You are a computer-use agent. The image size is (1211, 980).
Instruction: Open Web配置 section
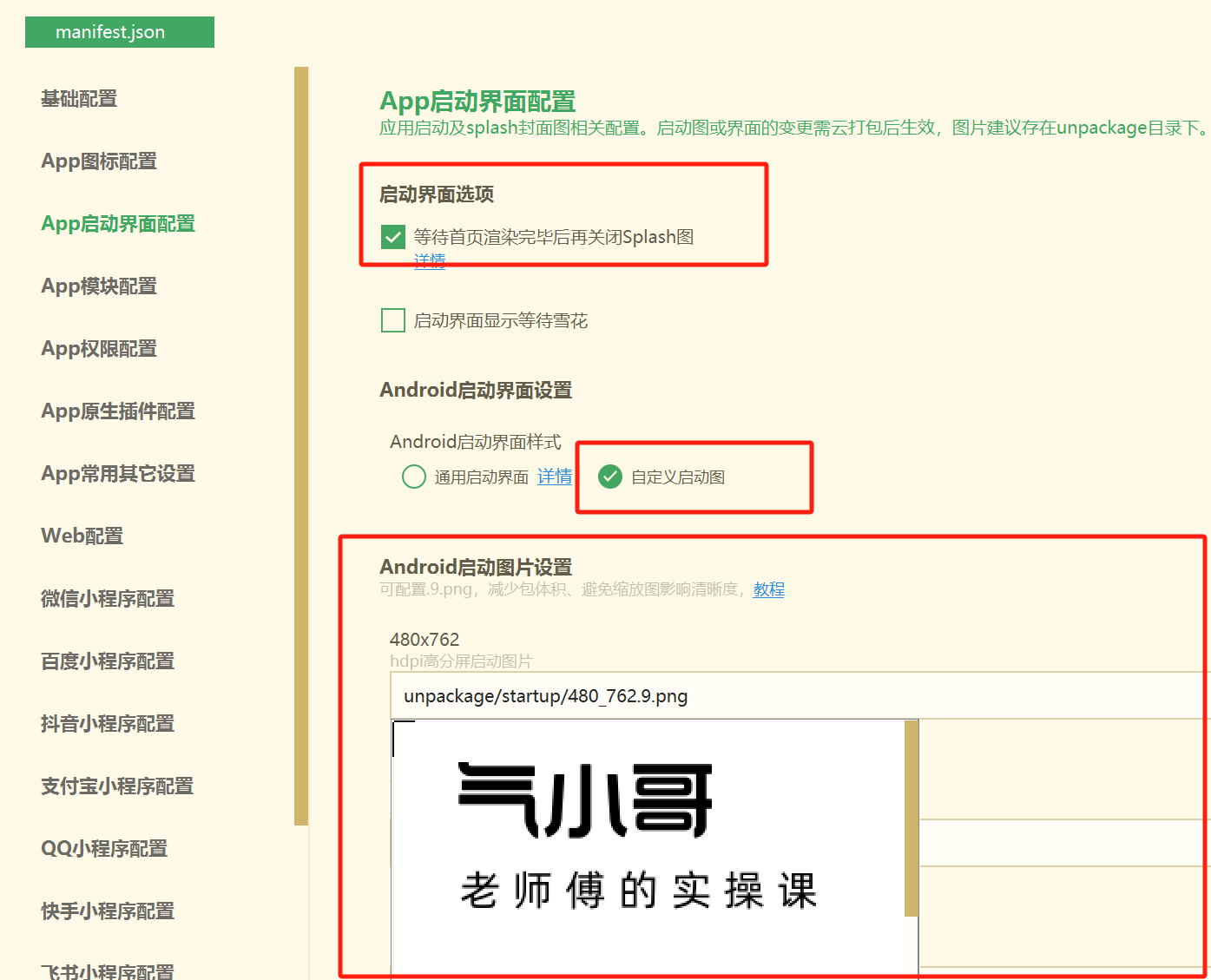point(82,536)
